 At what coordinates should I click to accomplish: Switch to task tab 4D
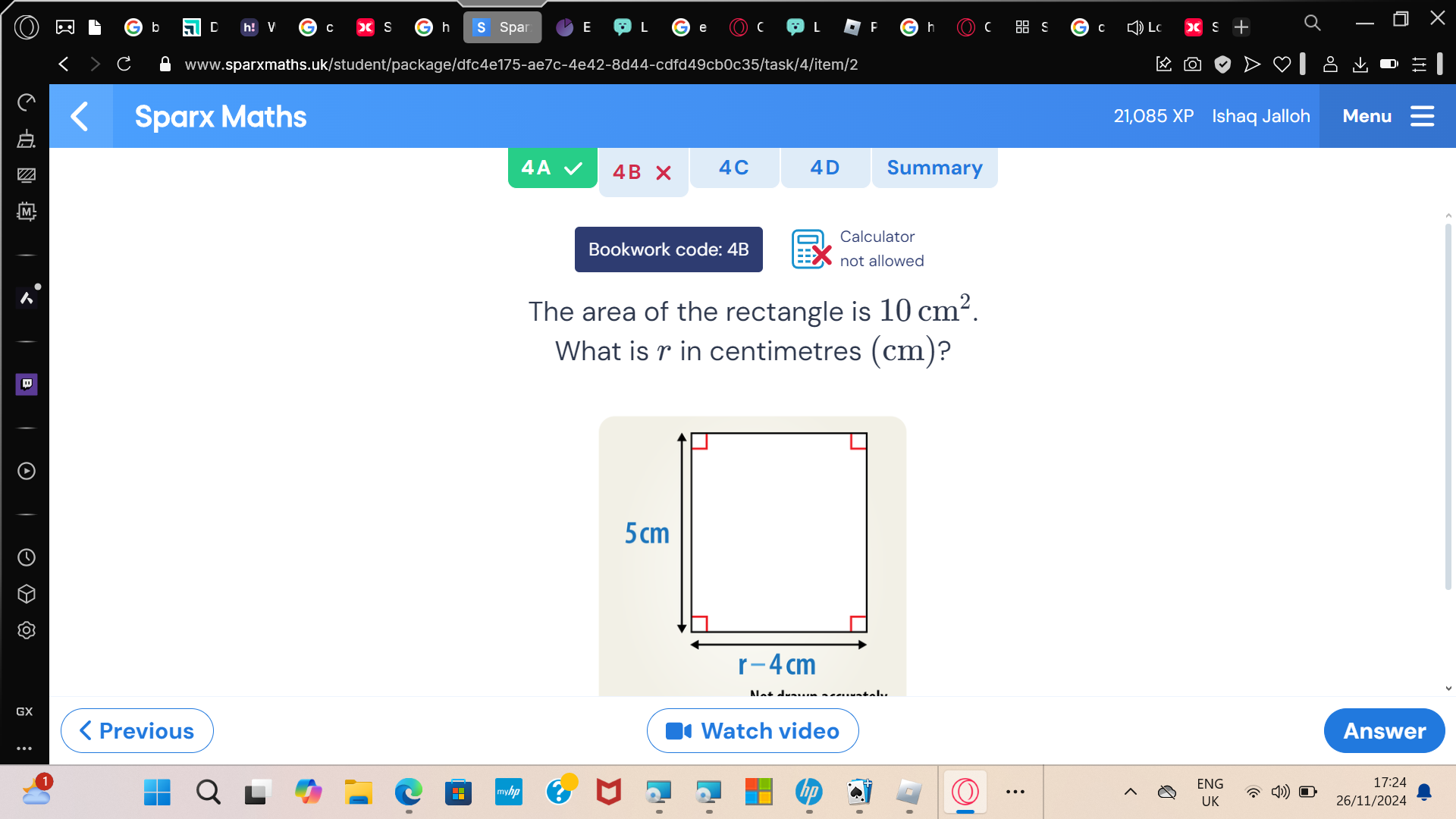coord(825,168)
